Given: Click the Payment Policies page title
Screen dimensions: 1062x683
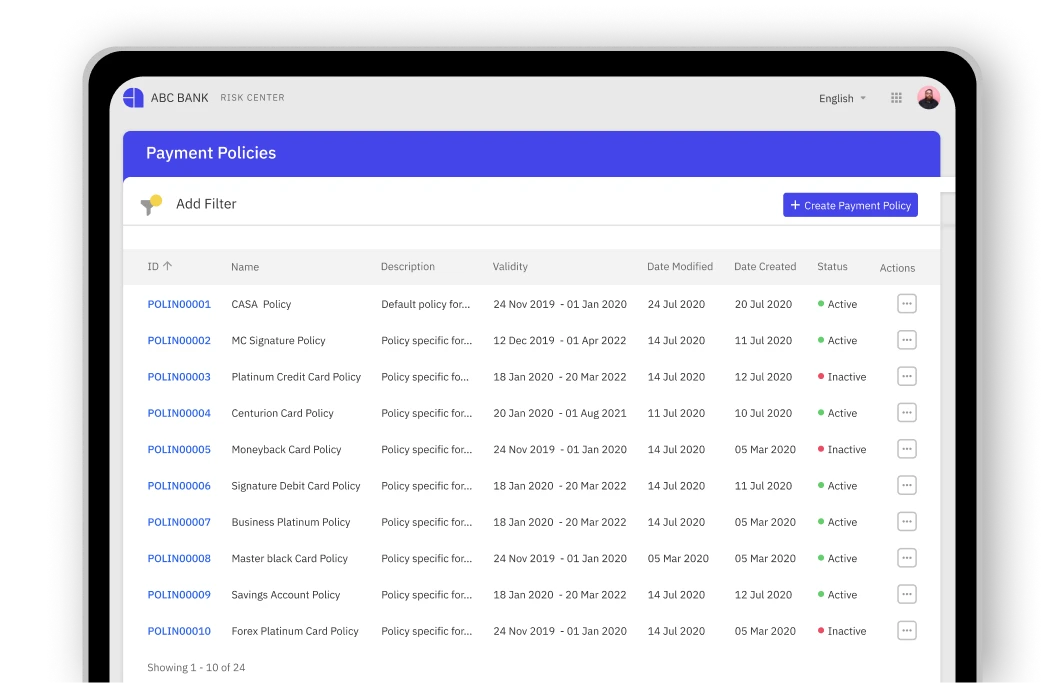Looking at the screenshot, I should (211, 153).
